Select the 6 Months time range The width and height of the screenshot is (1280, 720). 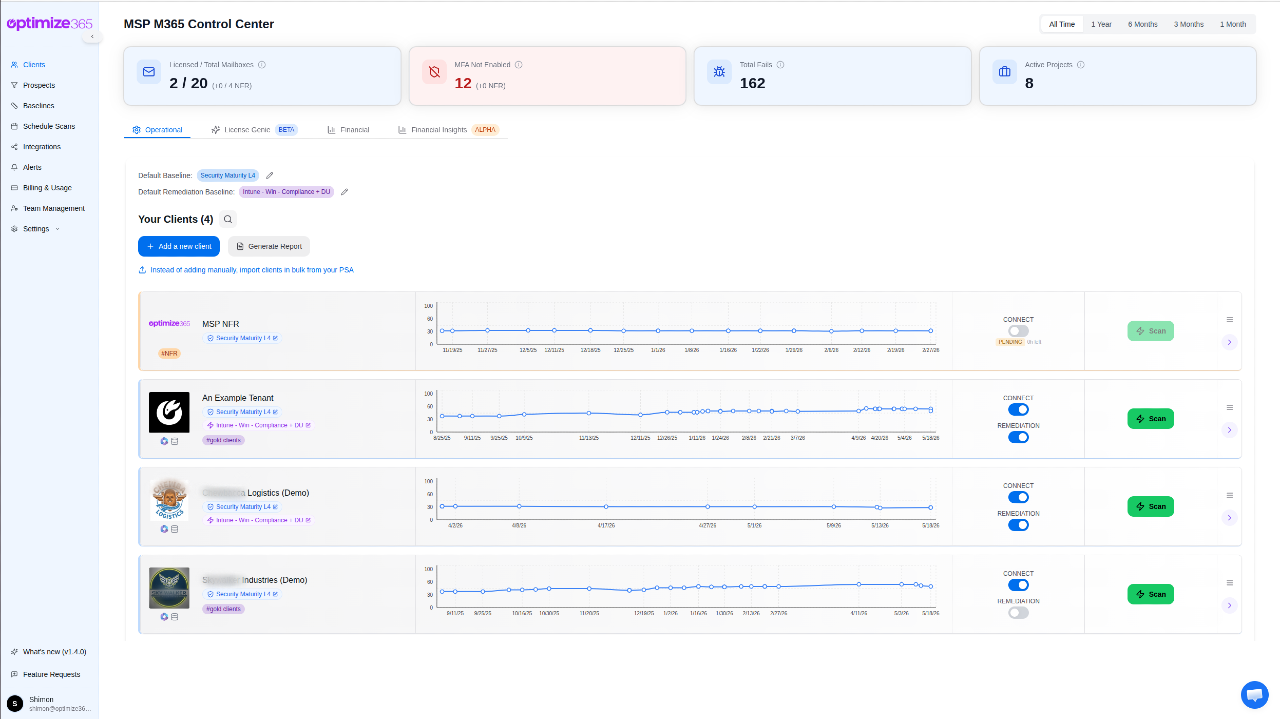1143,24
